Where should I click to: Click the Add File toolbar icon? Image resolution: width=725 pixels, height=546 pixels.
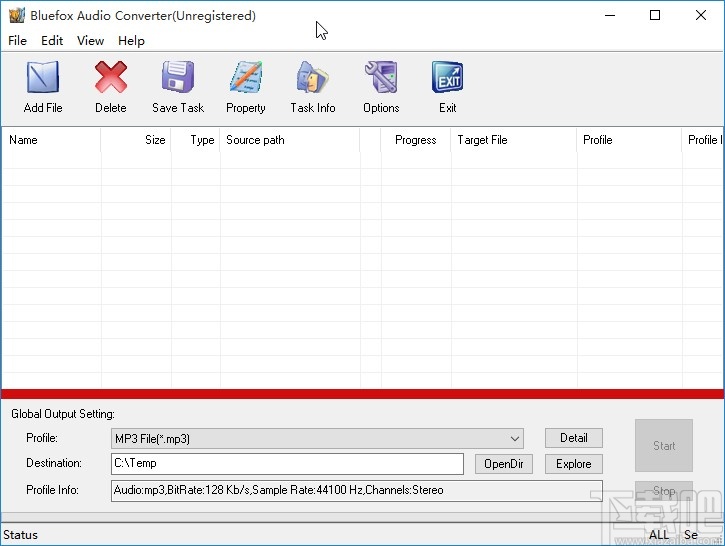(43, 77)
